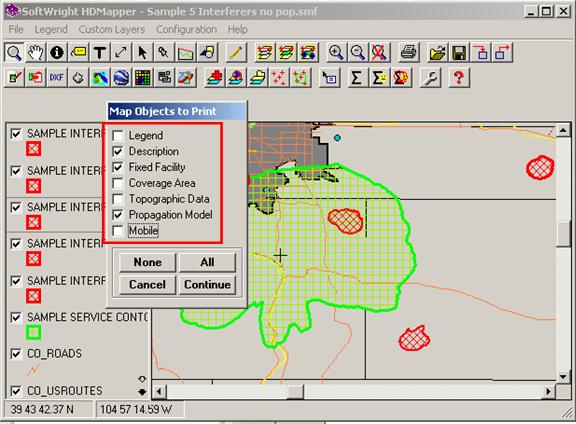Uncheck the Fixed Facility option
Viewport: 576px width, 424px height.
pyautogui.click(x=118, y=167)
